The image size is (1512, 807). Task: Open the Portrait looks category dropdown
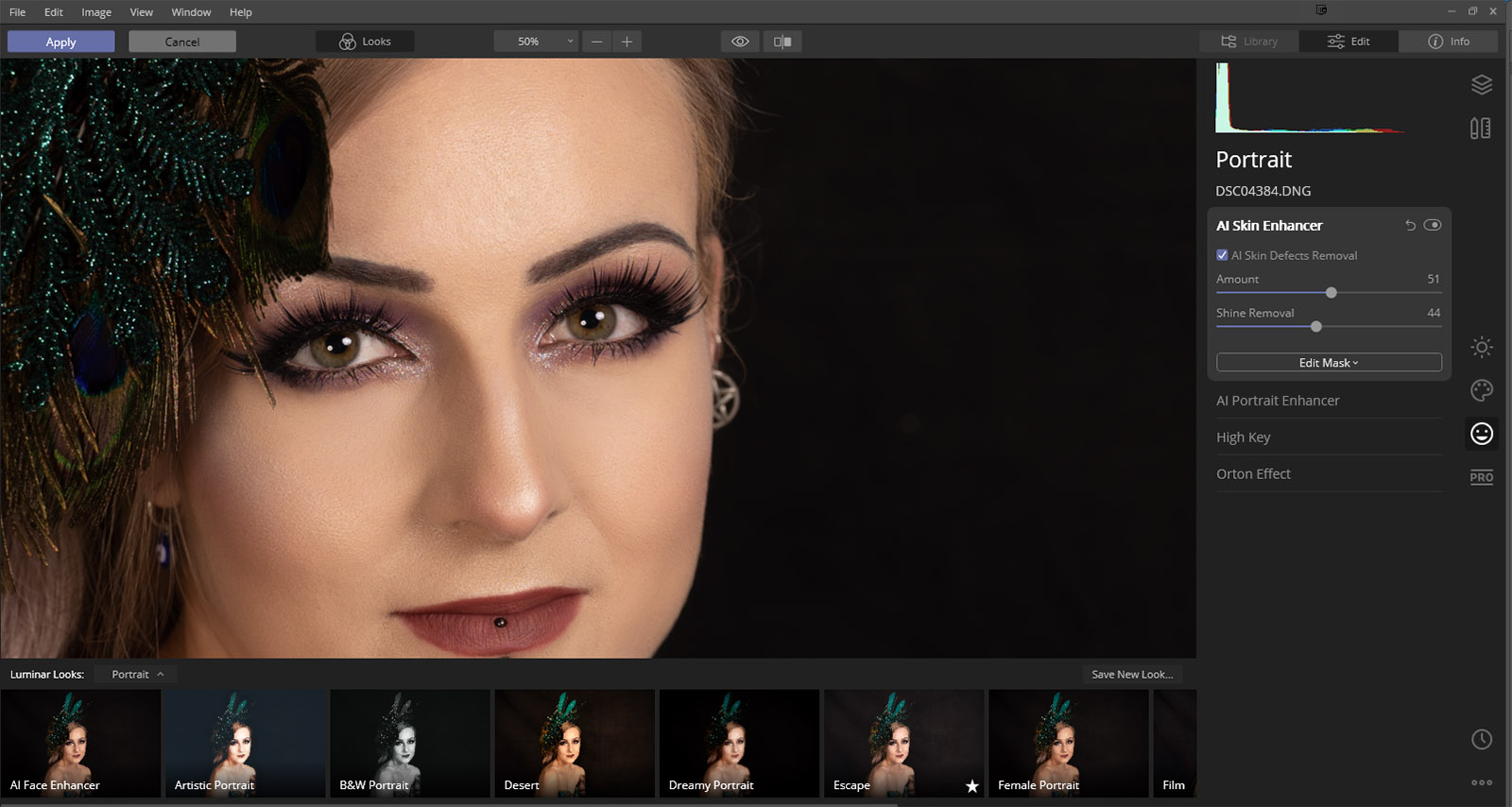click(137, 675)
